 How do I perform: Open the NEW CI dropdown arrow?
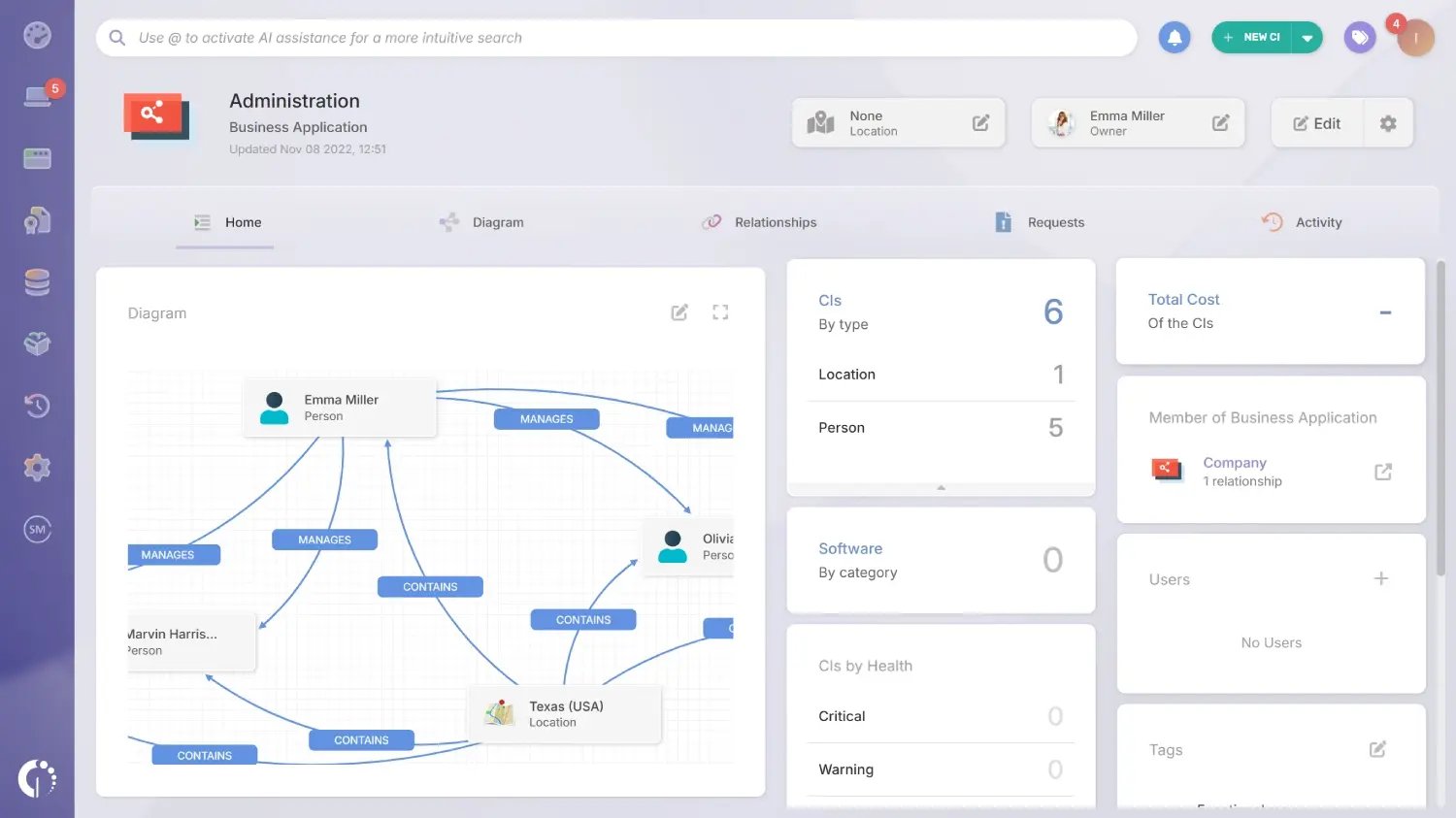(x=1307, y=37)
